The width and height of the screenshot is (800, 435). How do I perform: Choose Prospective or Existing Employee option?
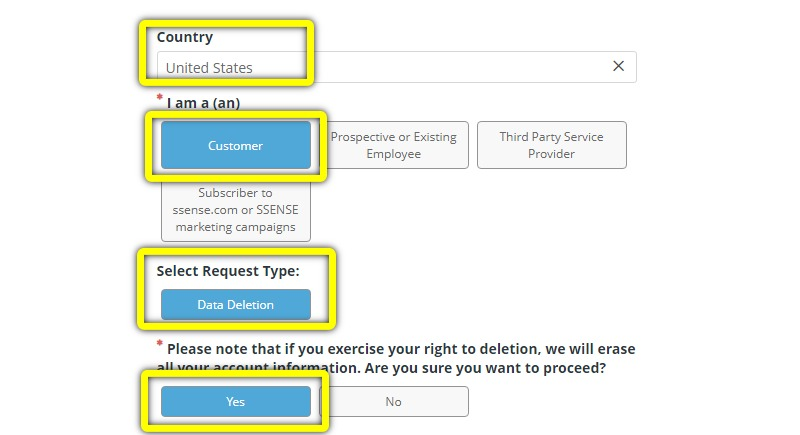coord(393,145)
